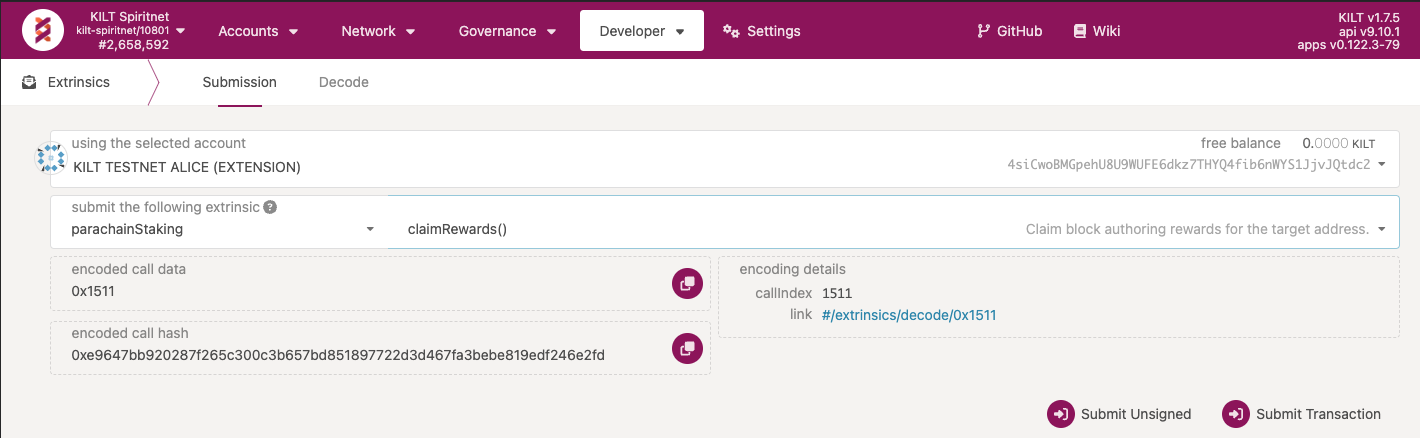The width and height of the screenshot is (1420, 438).
Task: Switch to the Decode tab
Action: pos(344,82)
